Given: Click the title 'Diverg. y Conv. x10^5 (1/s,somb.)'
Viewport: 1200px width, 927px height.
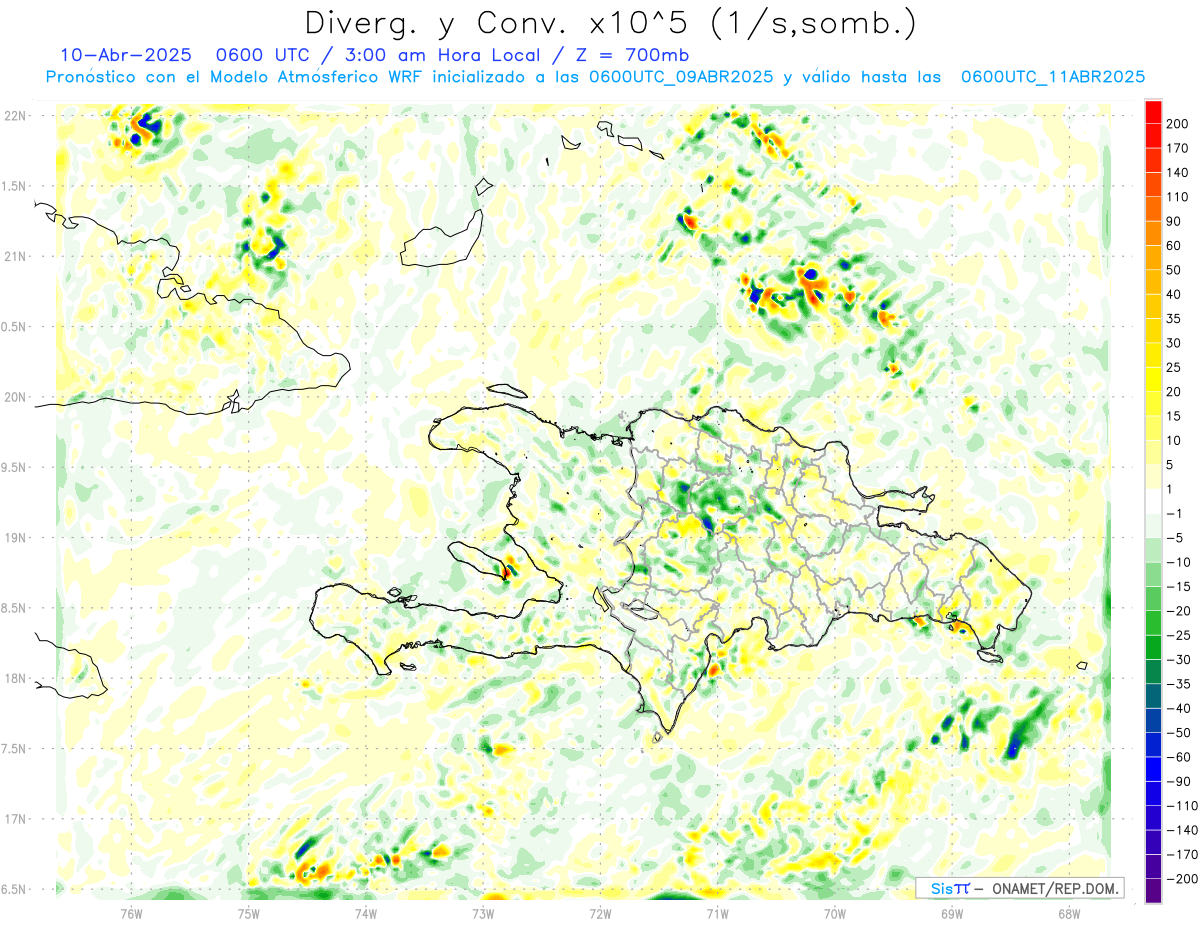Looking at the screenshot, I should [610, 23].
